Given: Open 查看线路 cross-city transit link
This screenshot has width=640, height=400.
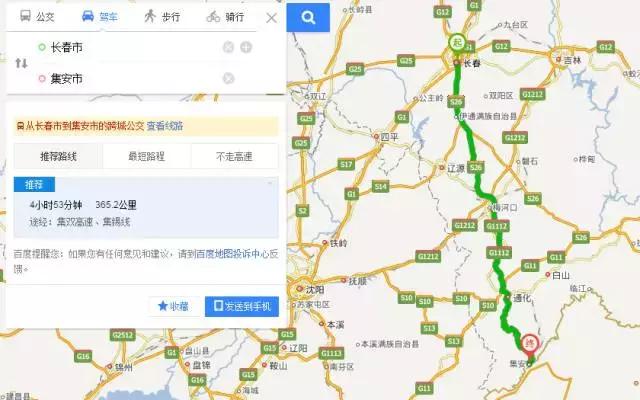Looking at the screenshot, I should (165, 126).
